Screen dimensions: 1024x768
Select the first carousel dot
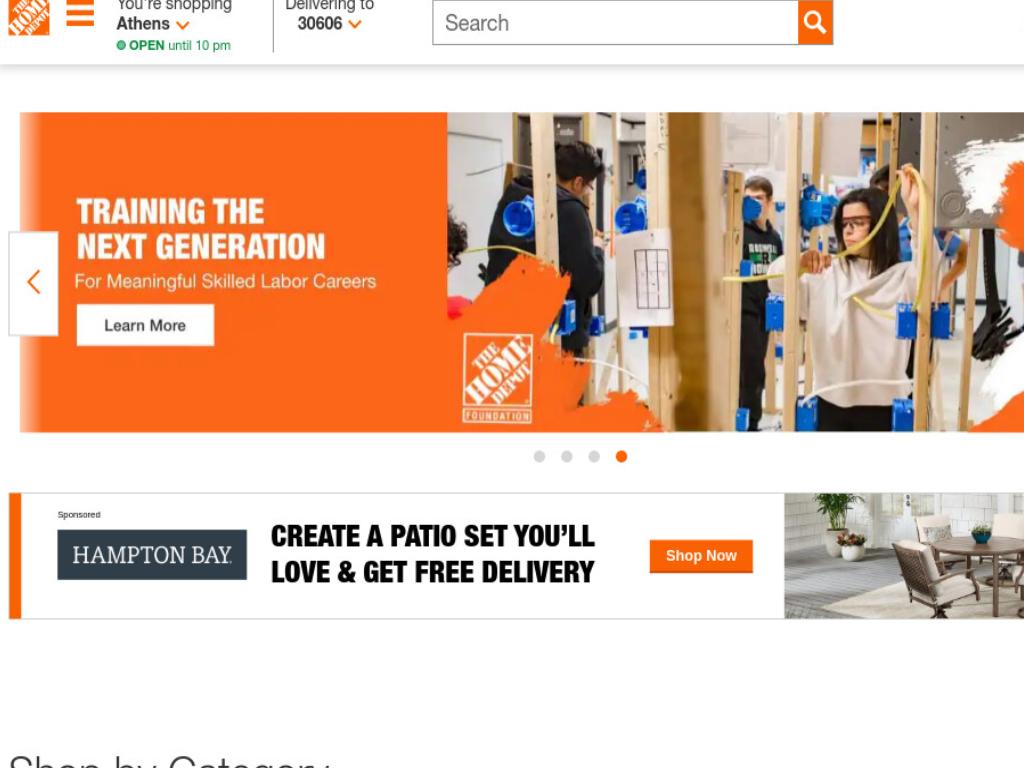539,456
